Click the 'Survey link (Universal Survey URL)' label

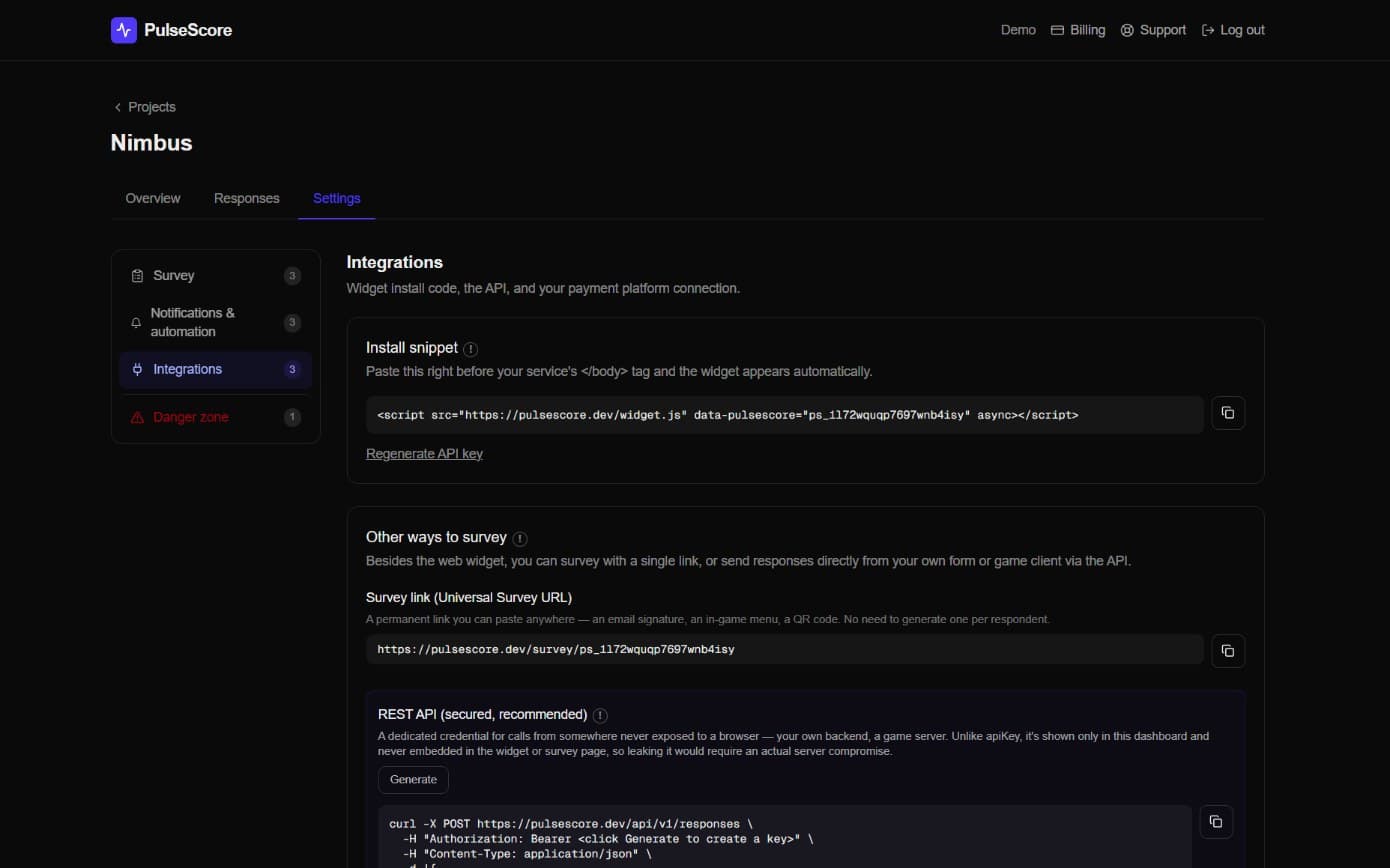coord(469,598)
